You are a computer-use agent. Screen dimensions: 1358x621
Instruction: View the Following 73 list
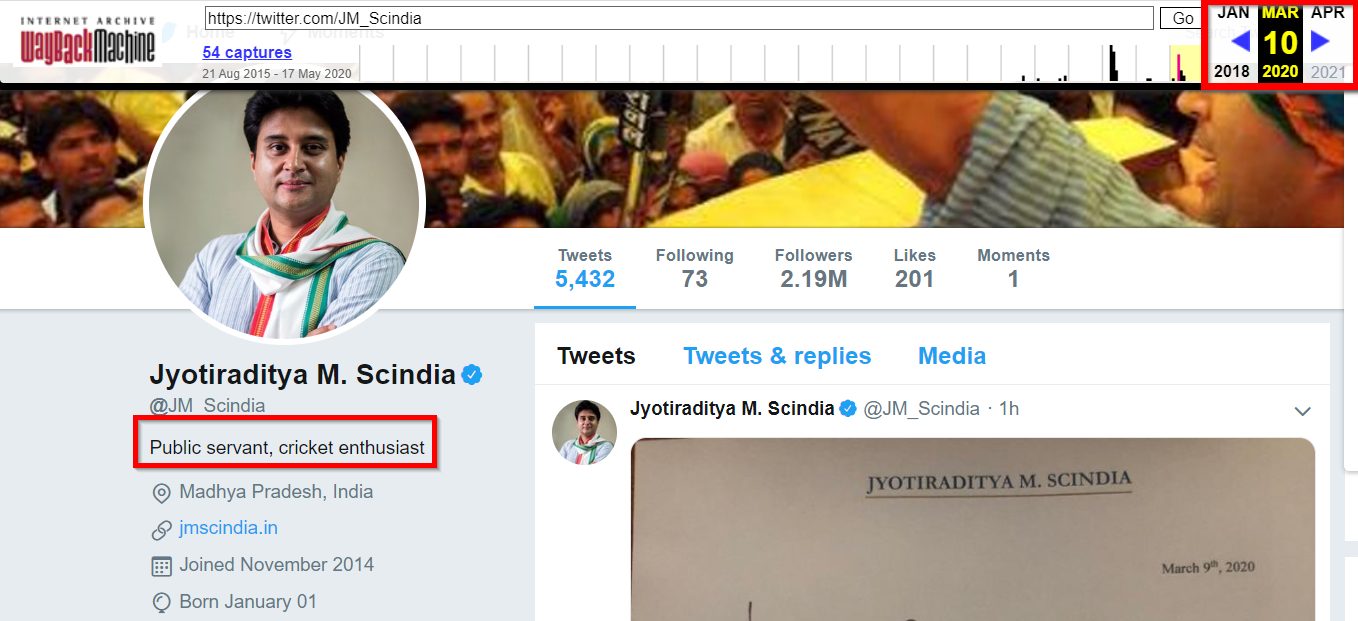click(694, 269)
